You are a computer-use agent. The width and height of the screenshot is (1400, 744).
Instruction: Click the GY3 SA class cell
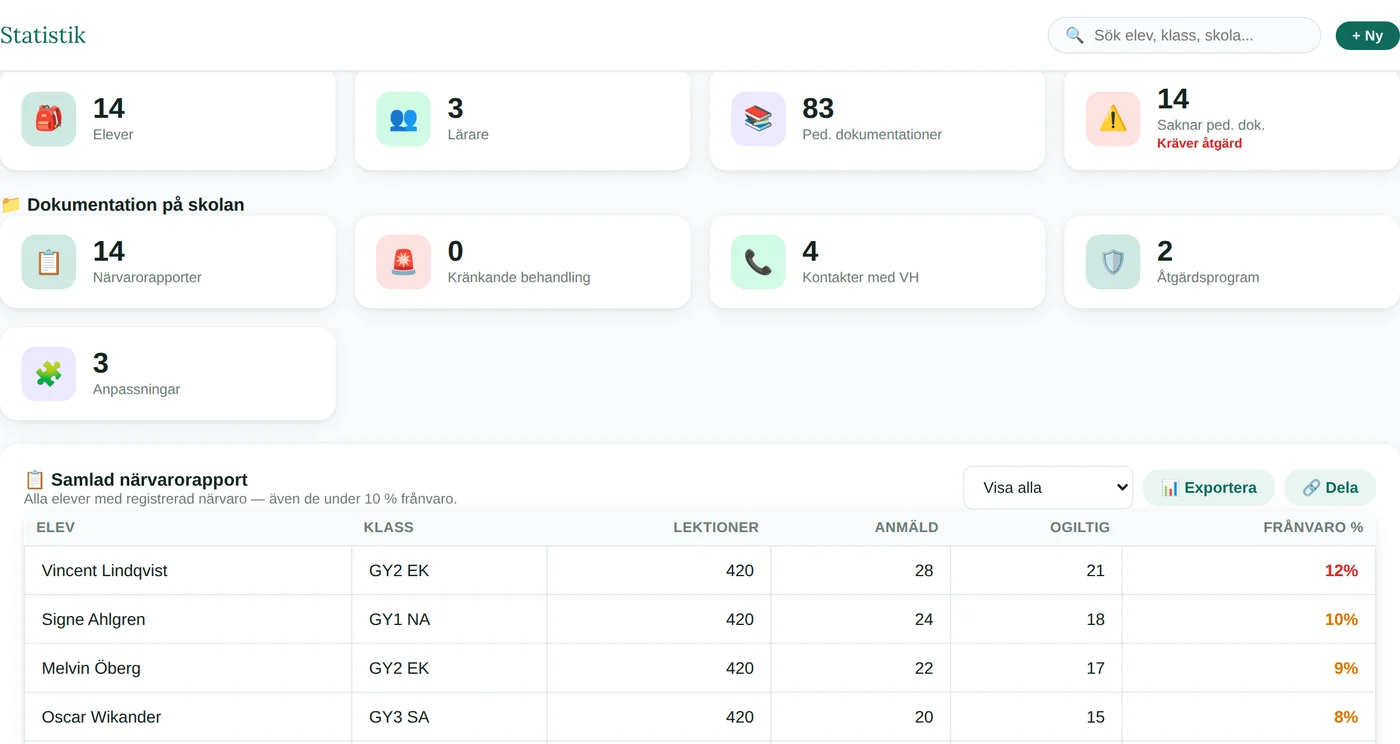click(x=449, y=717)
